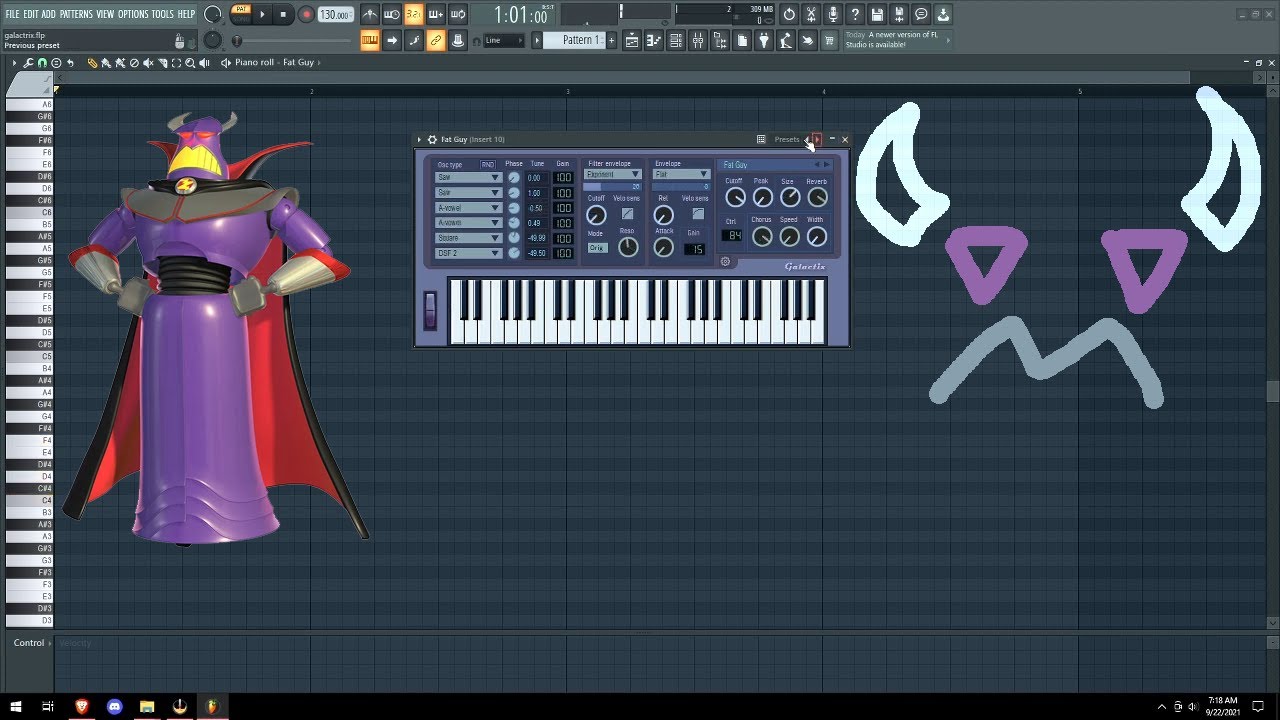The width and height of the screenshot is (1280, 720).
Task: Click the help question mark icon
Action: click(855, 15)
